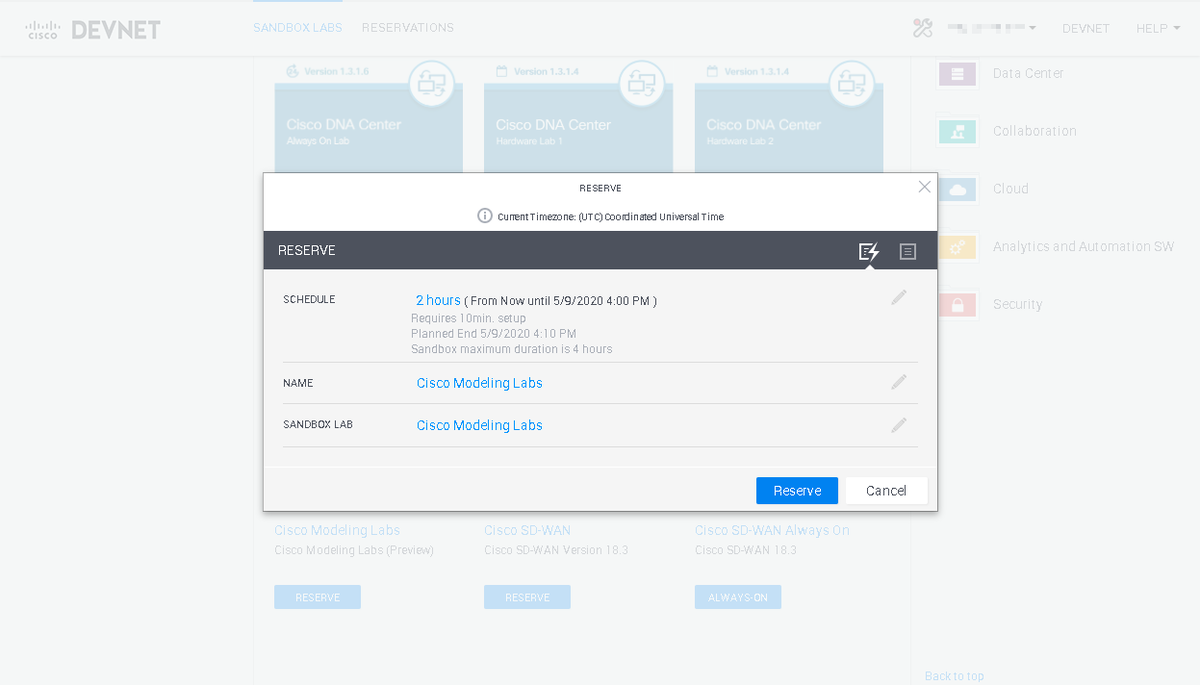Open the Sandbox Labs tab
The image size is (1200, 685).
tap(297, 28)
